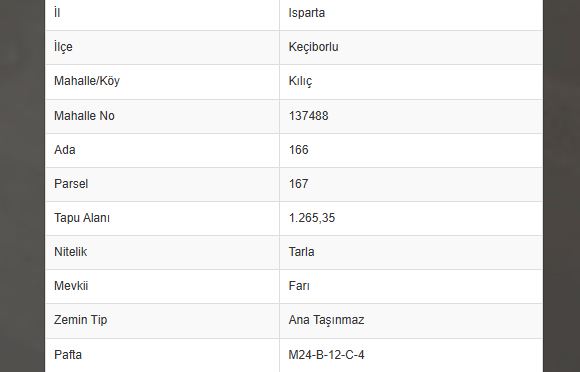Image resolution: width=580 pixels, height=372 pixels.
Task: Click the Pafta code M24-B-12-C-4
Action: click(326, 355)
